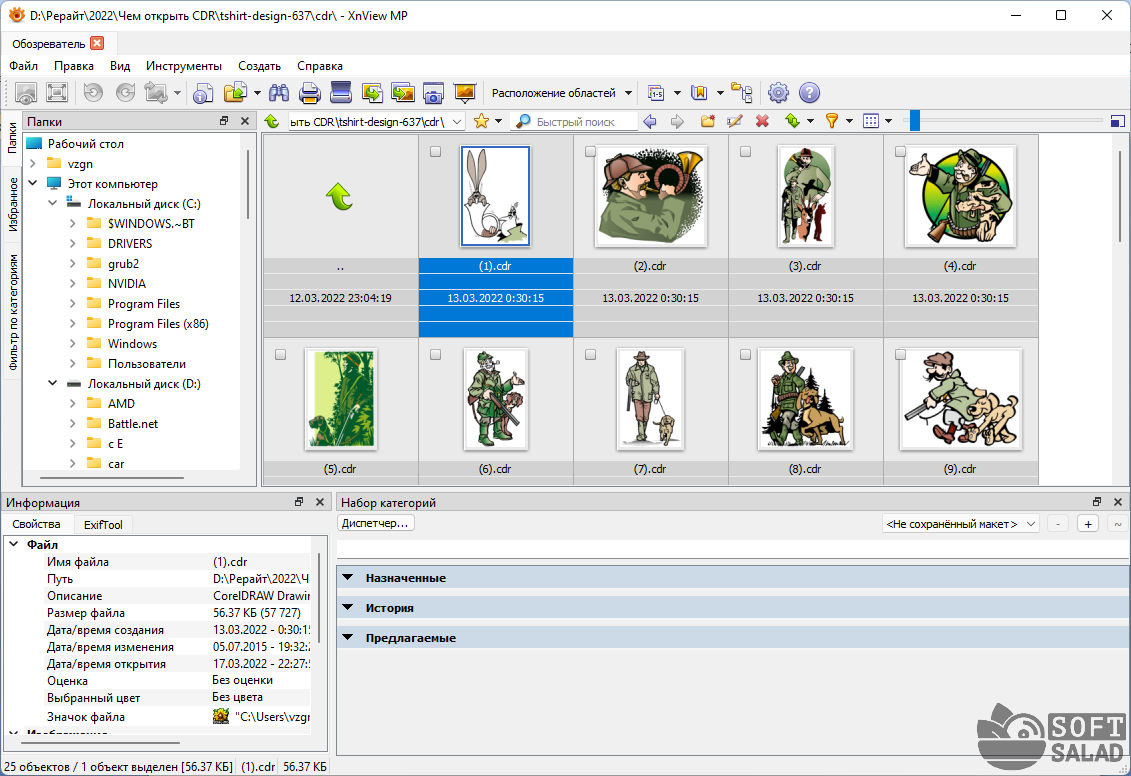The width and height of the screenshot is (1131, 776).
Task: Click the Open with folder icon
Action: click(235, 92)
